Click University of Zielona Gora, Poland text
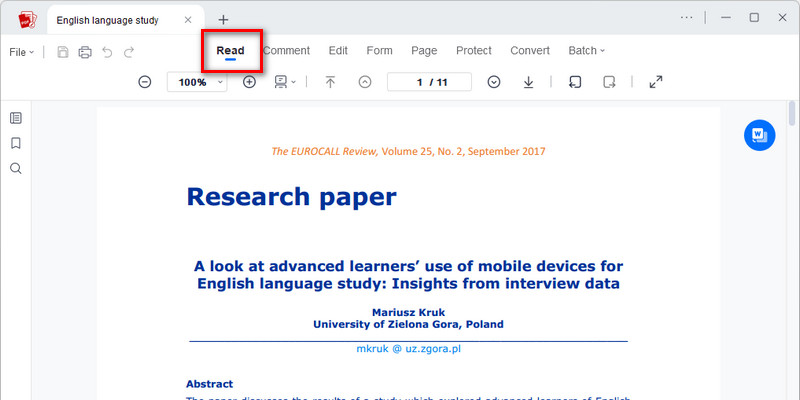800x400 pixels. coord(408,324)
